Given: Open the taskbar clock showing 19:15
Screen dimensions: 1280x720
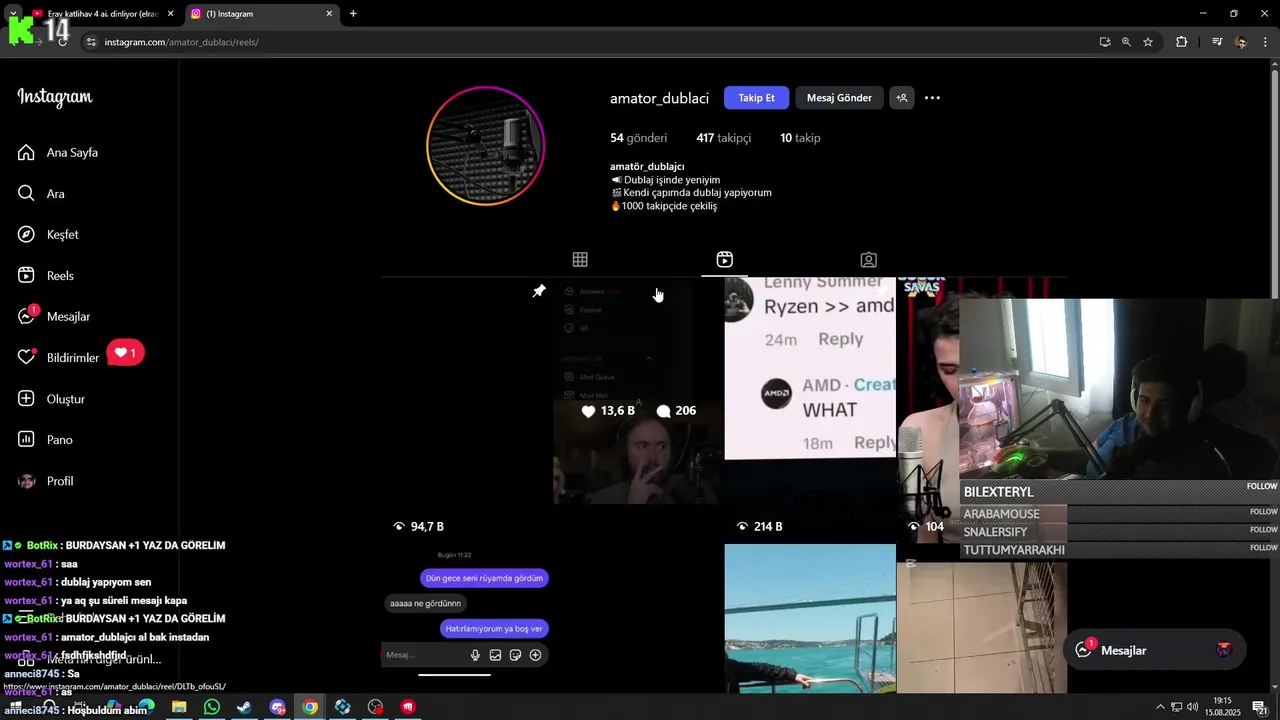Looking at the screenshot, I should click(1222, 707).
